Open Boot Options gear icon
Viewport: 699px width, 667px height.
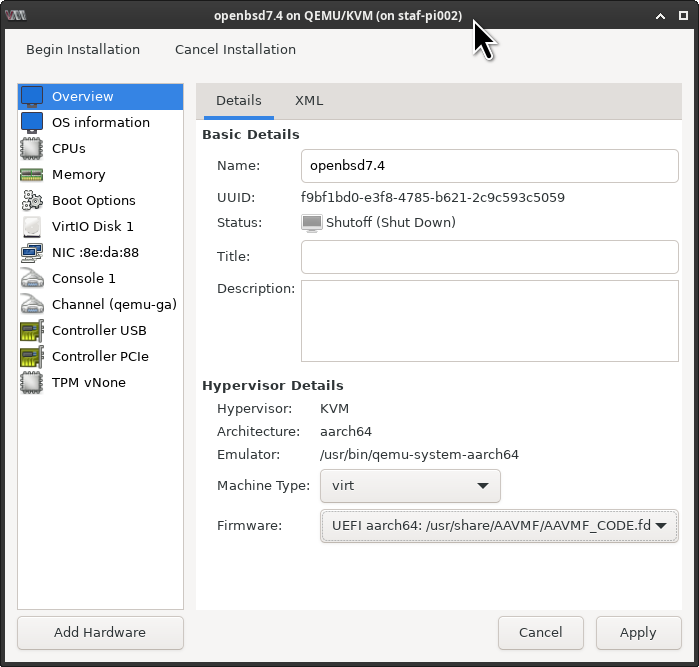32,201
